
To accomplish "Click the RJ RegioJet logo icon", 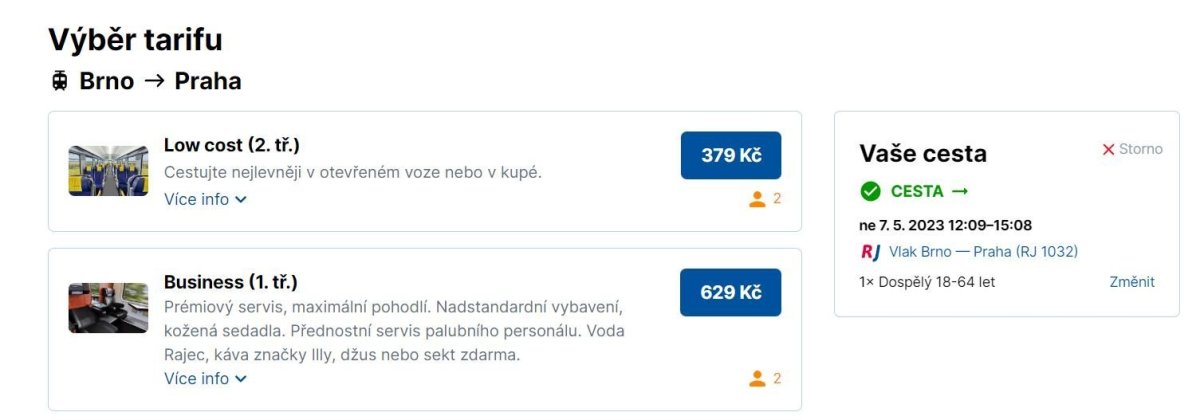I will pyautogui.click(x=868, y=252).
